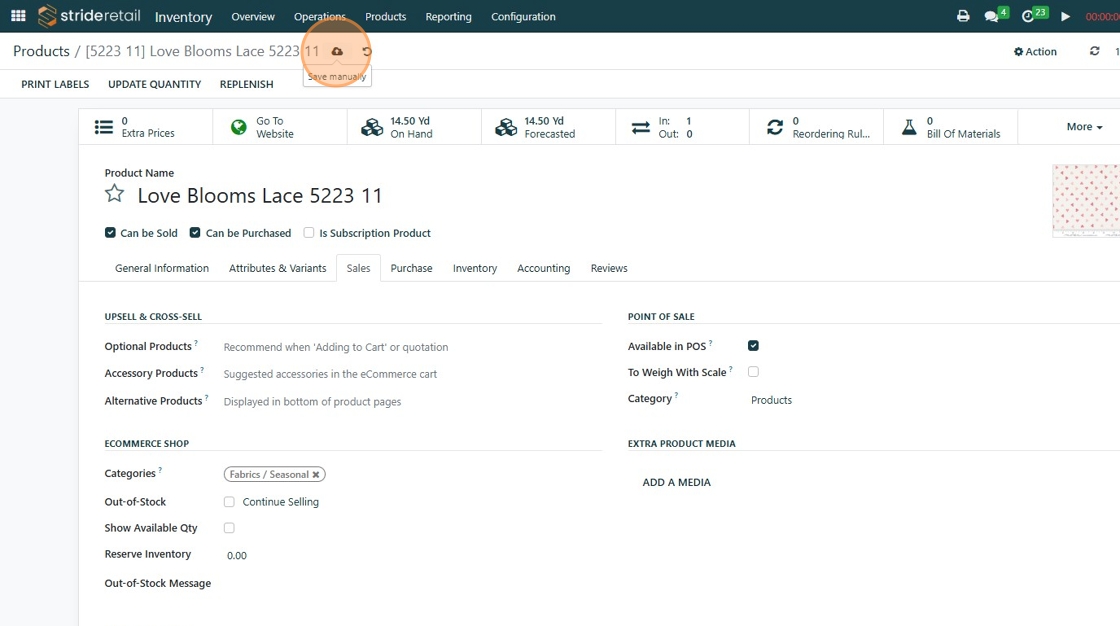Click the UPDATE QUANTITY button

pos(154,84)
